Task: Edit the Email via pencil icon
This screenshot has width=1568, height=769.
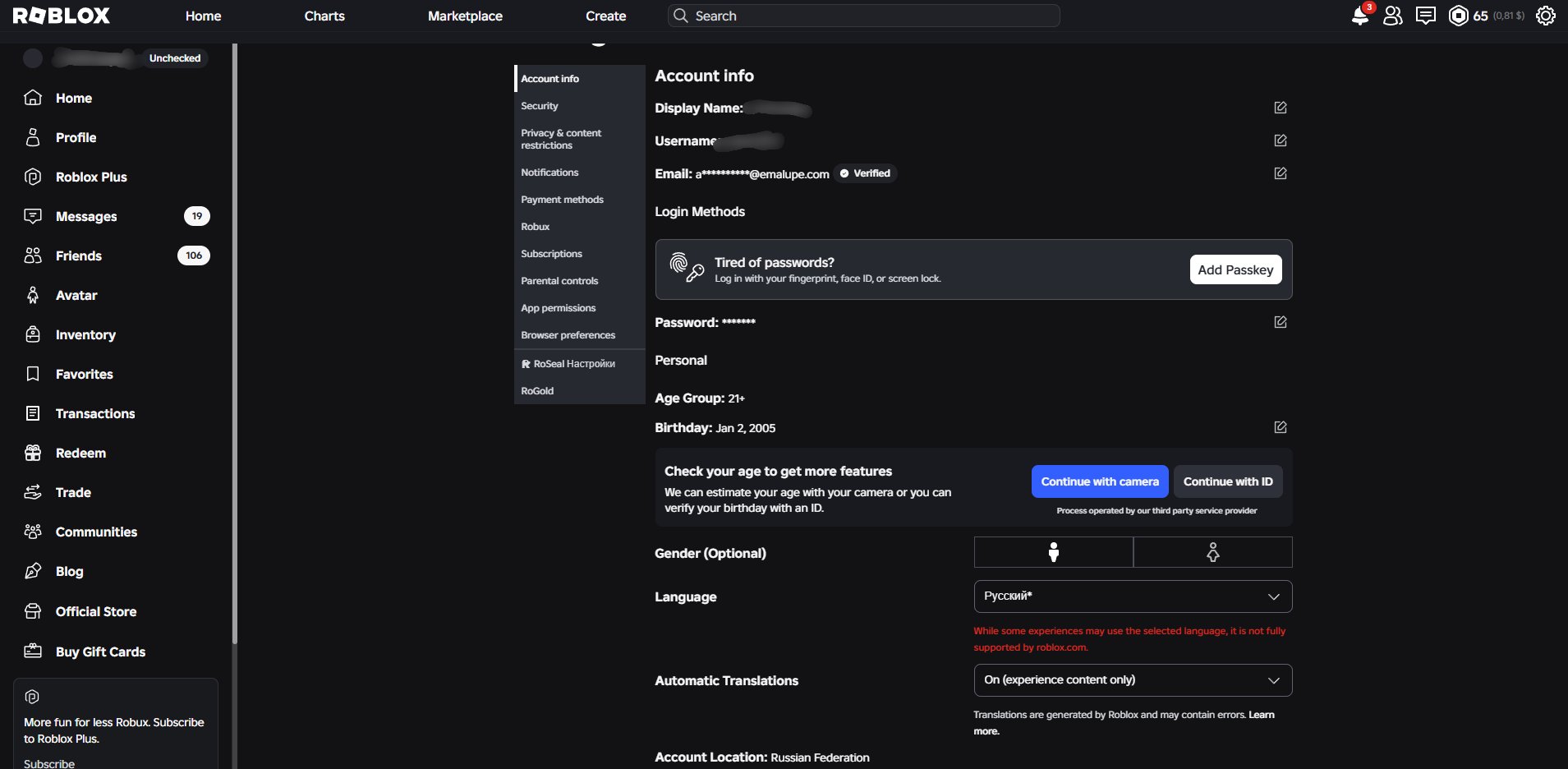Action: coord(1281,173)
